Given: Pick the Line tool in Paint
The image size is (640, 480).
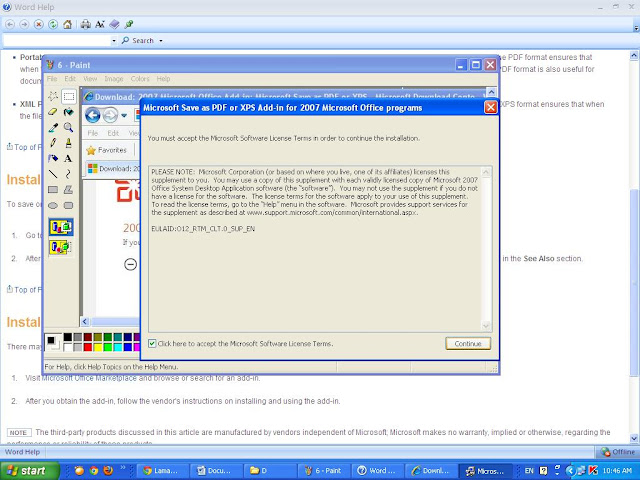Looking at the screenshot, I should click(53, 174).
